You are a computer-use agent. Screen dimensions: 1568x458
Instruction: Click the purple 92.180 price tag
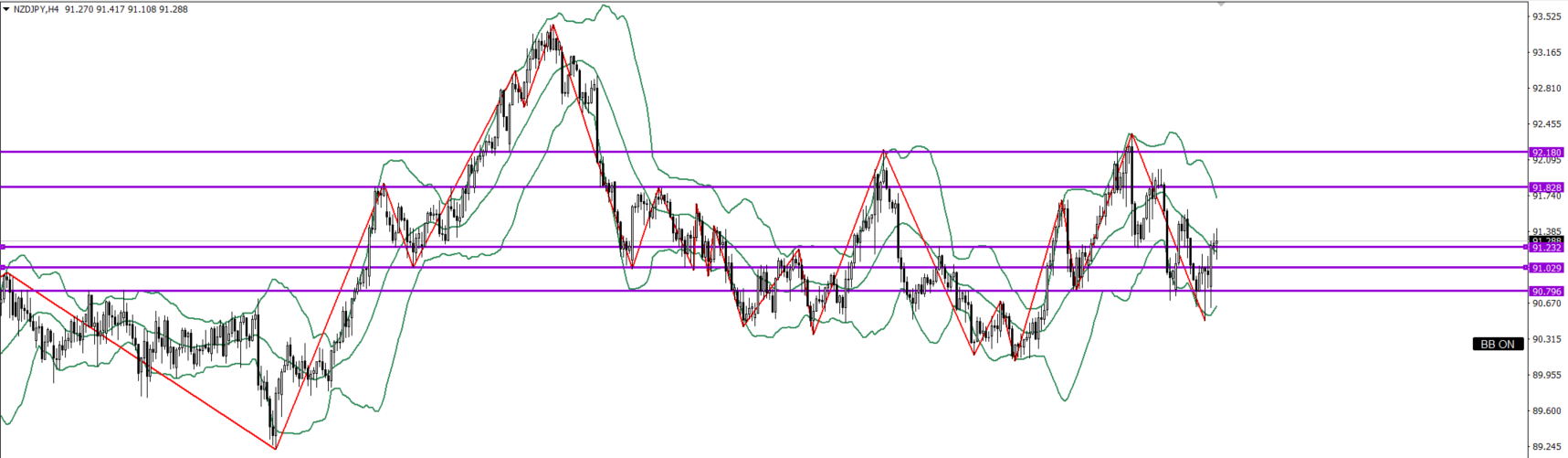[x=1547, y=153]
